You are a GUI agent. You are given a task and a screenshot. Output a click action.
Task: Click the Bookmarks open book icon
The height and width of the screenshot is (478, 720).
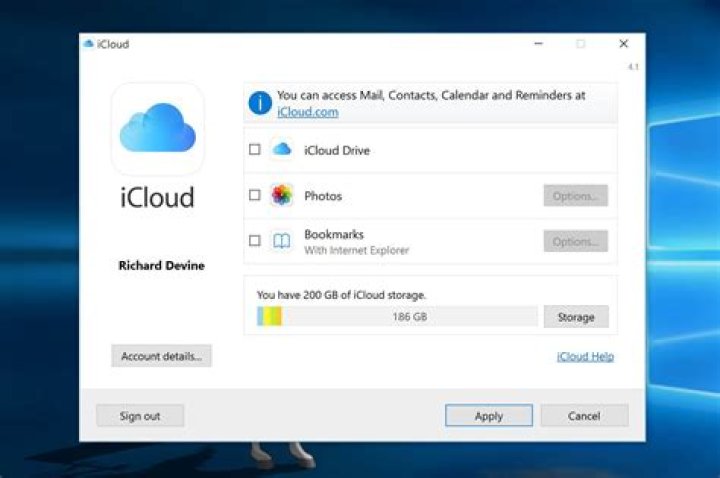(x=281, y=241)
